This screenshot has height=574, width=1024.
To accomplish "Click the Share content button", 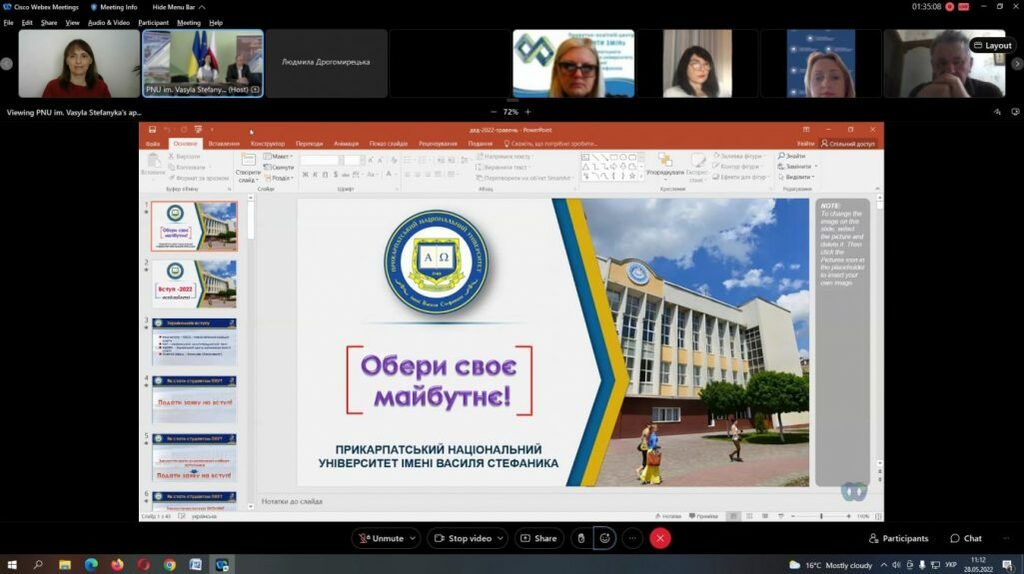I will pyautogui.click(x=538, y=538).
